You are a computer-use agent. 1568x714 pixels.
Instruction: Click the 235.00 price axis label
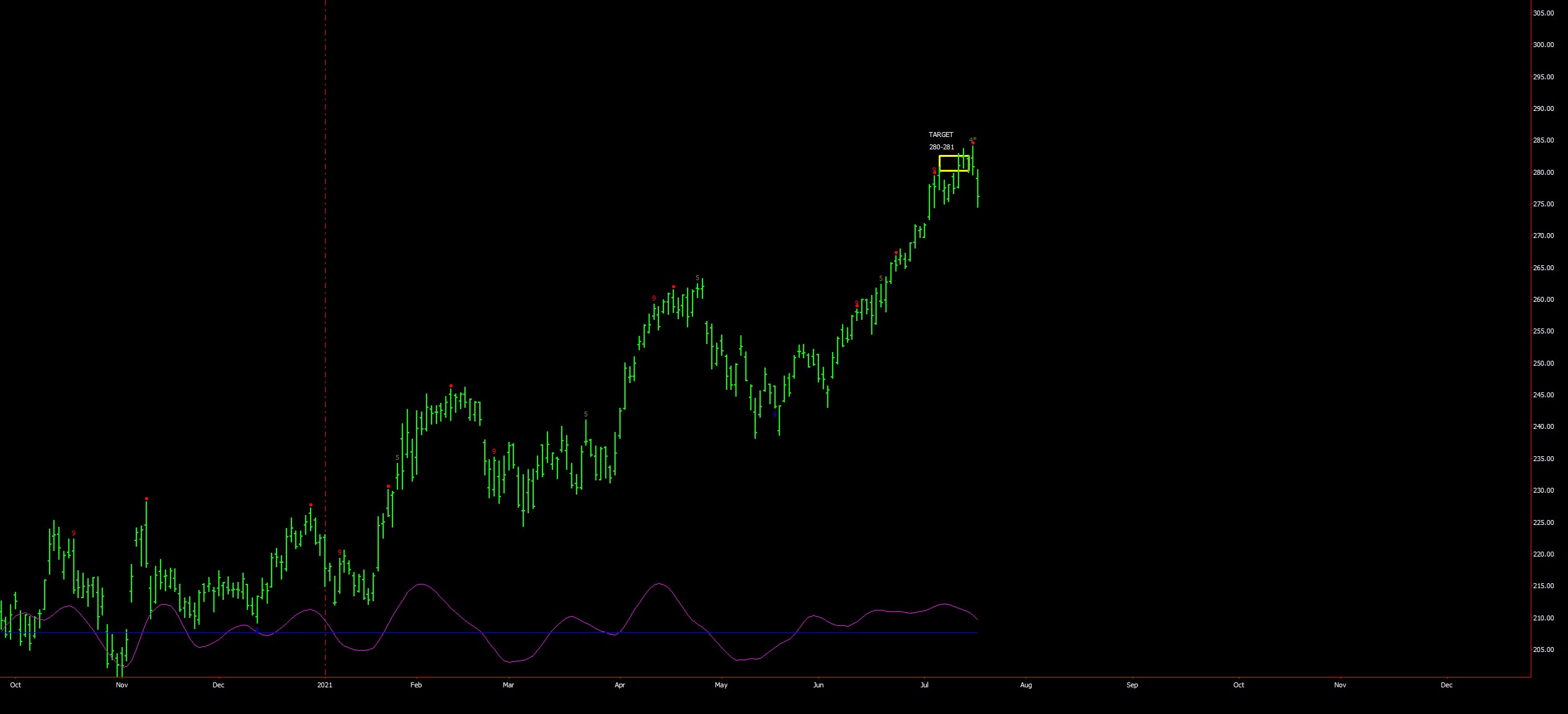[x=1543, y=459]
